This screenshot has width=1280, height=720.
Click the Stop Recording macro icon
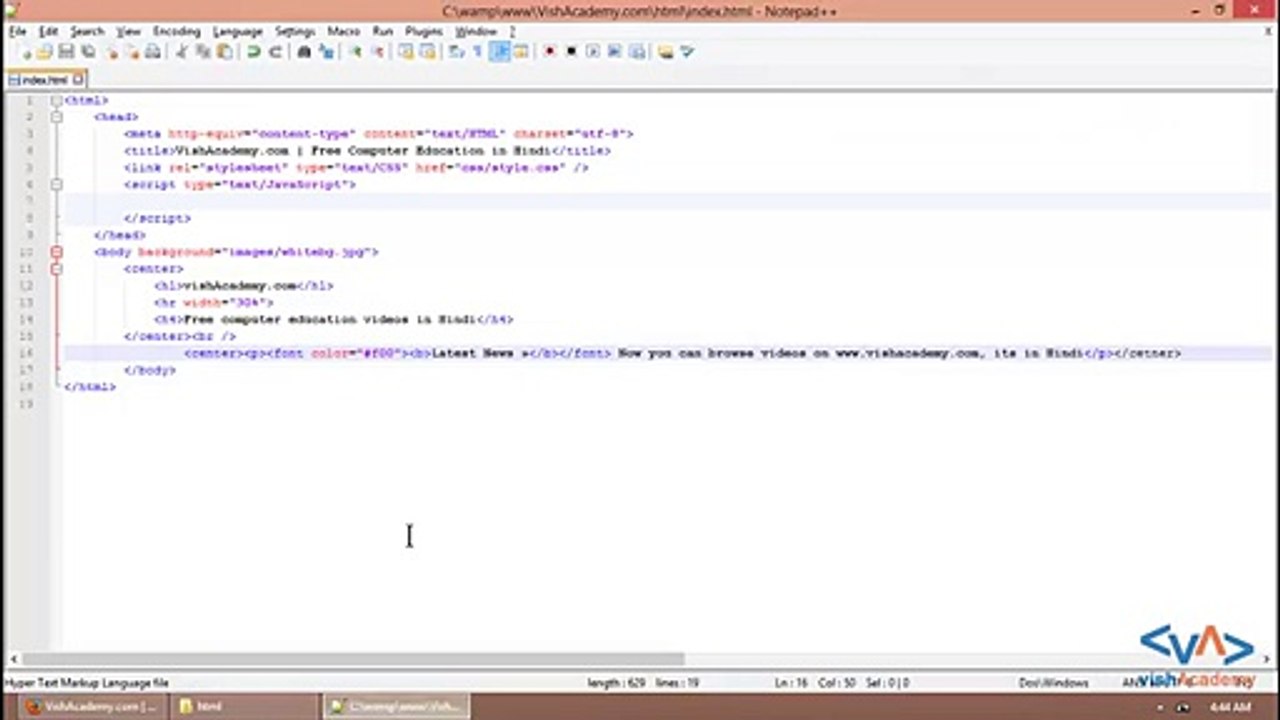tap(571, 51)
